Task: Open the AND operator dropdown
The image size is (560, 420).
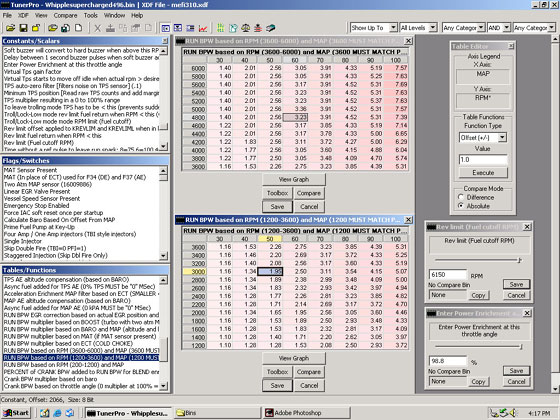Action: tap(507, 28)
